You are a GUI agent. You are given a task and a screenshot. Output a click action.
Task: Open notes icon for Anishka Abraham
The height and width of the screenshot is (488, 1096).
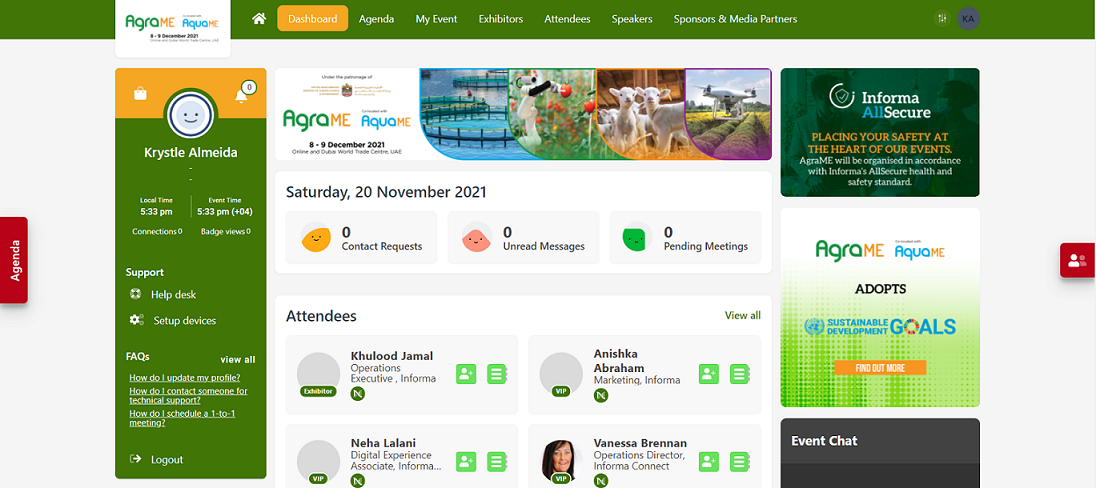click(740, 374)
